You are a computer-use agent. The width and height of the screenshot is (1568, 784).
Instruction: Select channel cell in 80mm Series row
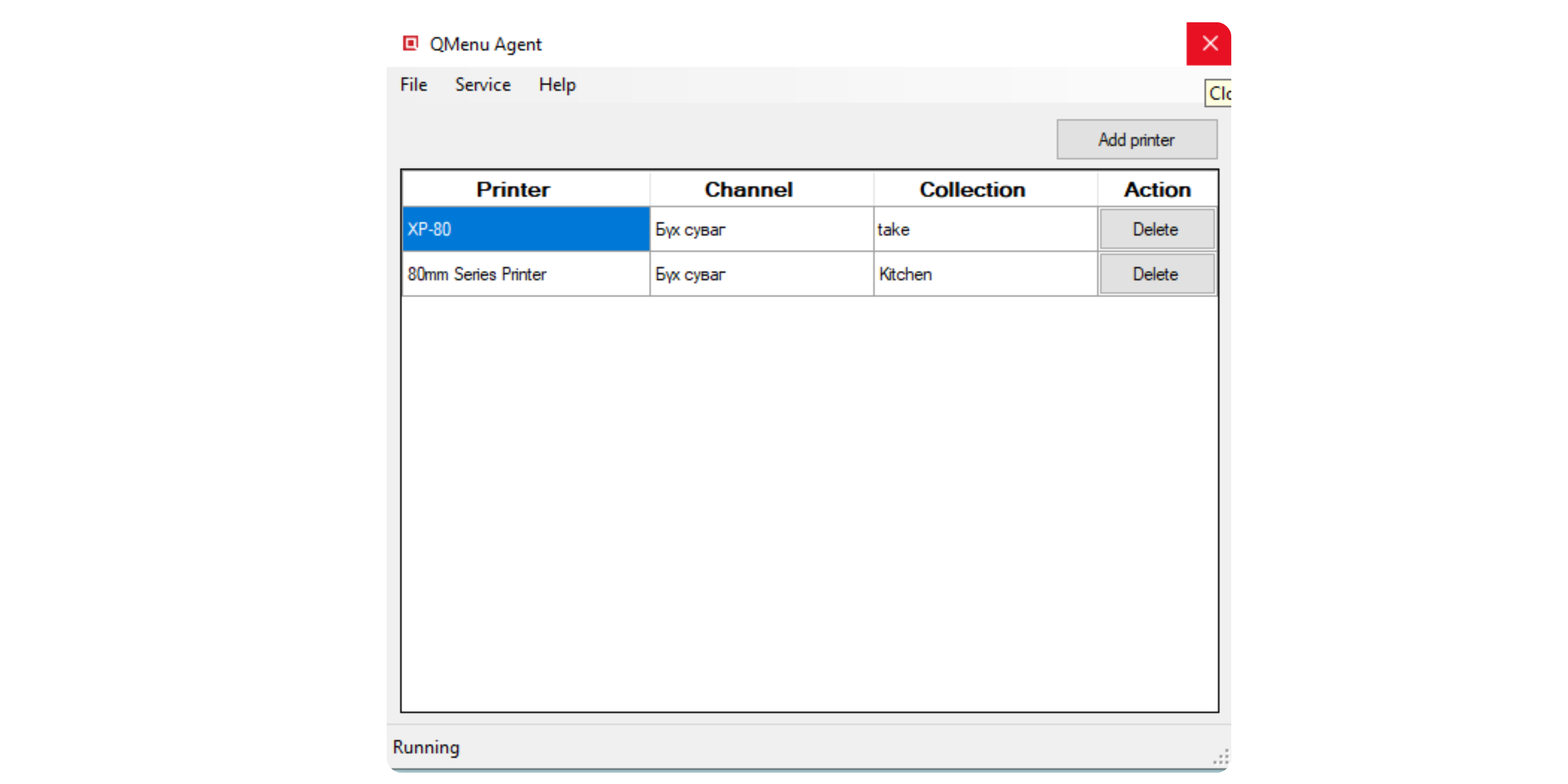point(761,274)
